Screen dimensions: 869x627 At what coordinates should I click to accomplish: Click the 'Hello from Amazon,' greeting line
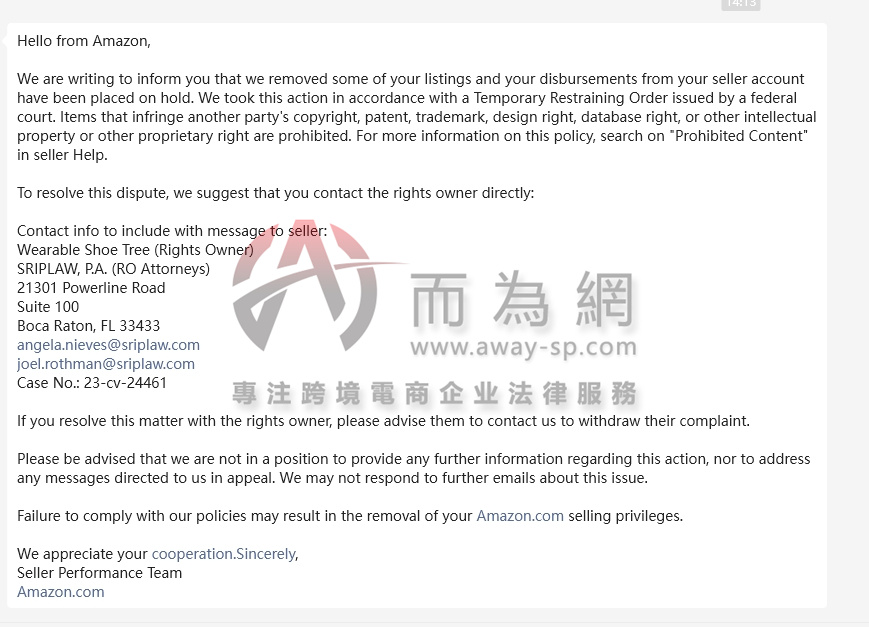(84, 41)
